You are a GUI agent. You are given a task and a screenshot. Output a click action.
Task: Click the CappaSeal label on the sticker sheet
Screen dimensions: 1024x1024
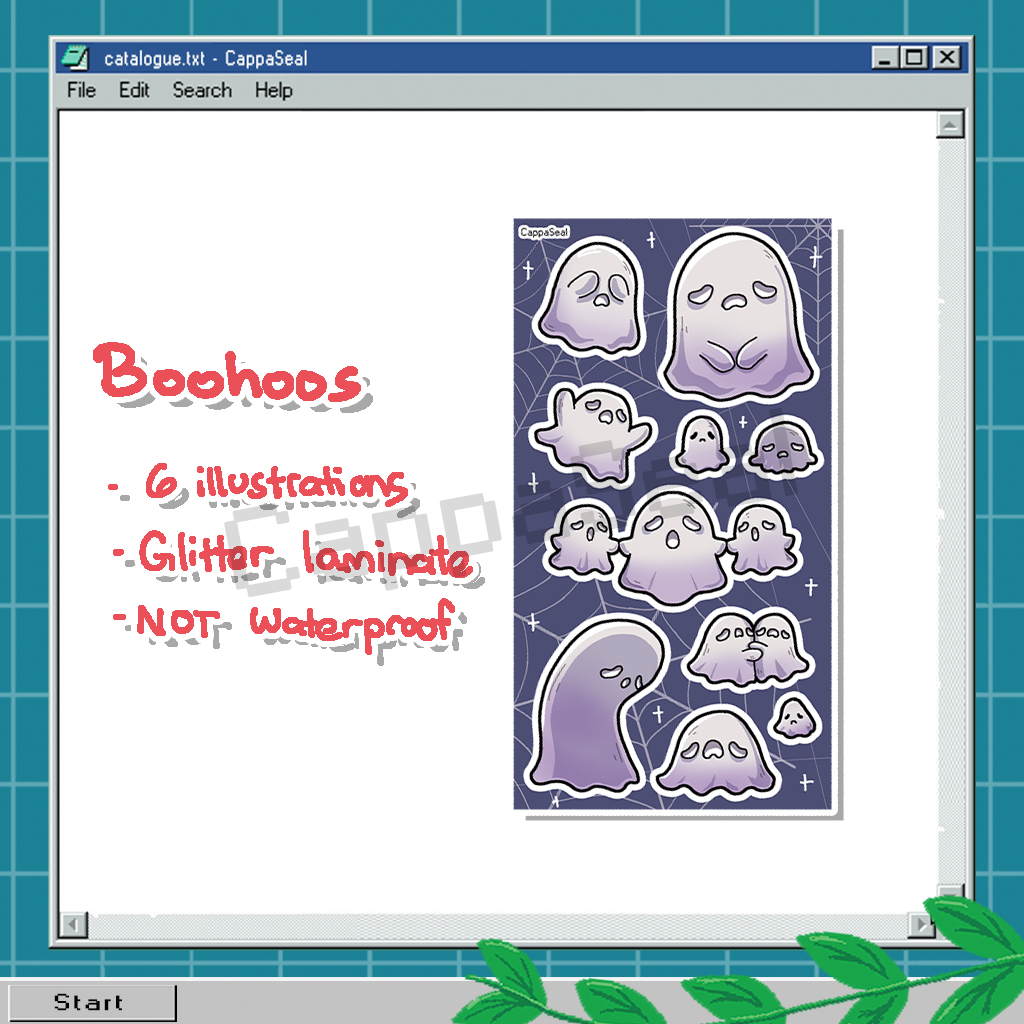[x=544, y=232]
